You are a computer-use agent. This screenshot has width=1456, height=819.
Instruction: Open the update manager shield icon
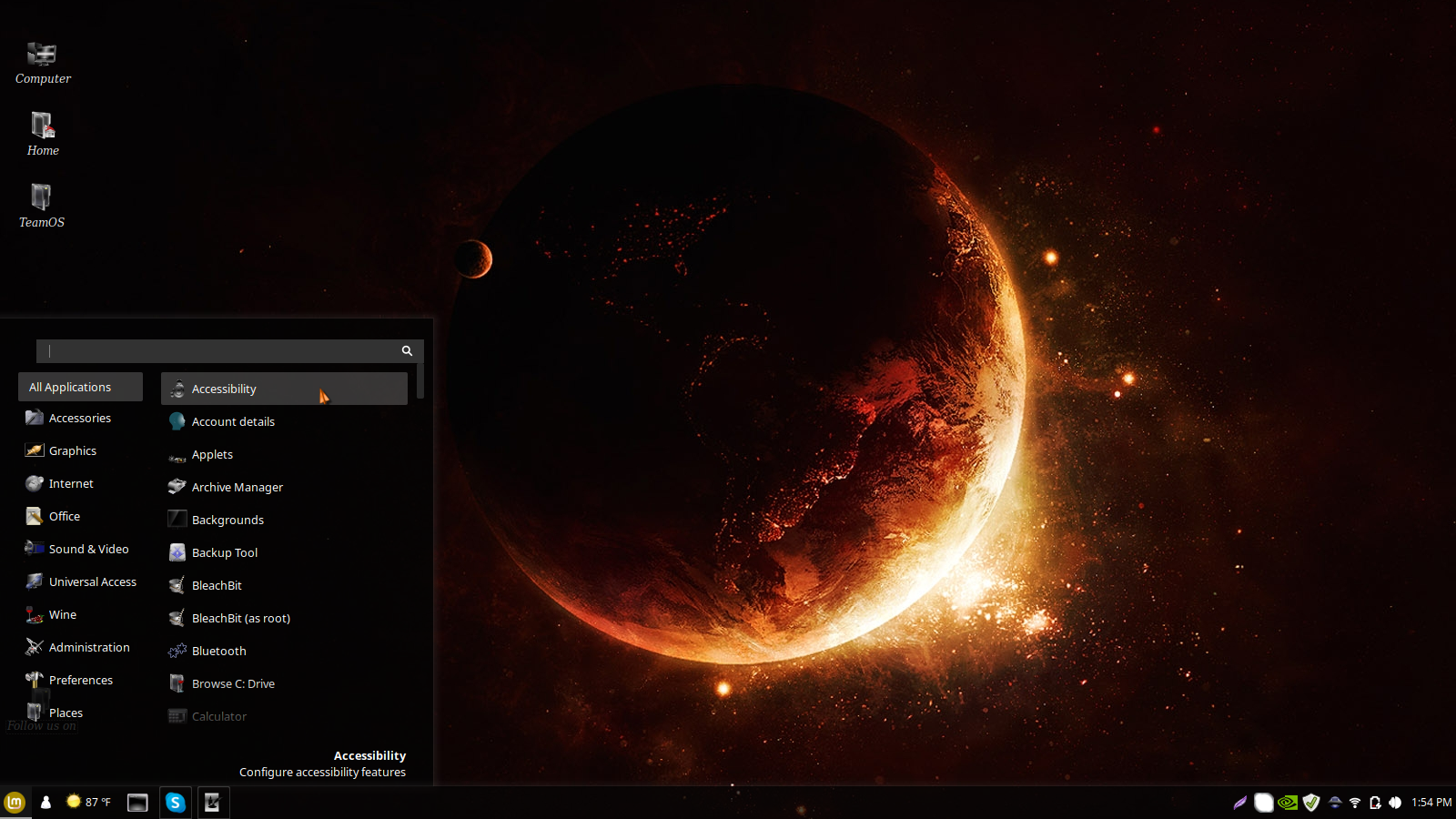pyautogui.click(x=1311, y=803)
